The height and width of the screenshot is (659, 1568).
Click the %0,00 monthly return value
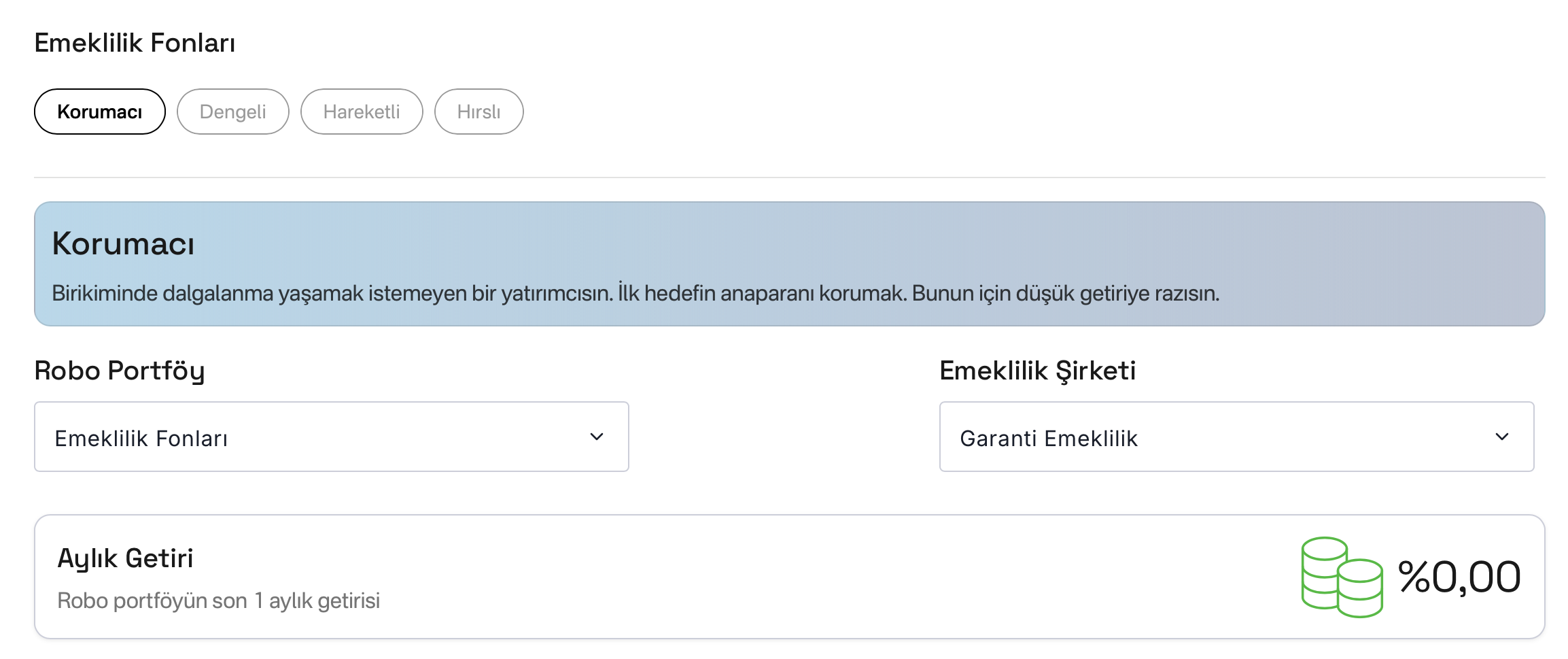click(1458, 575)
